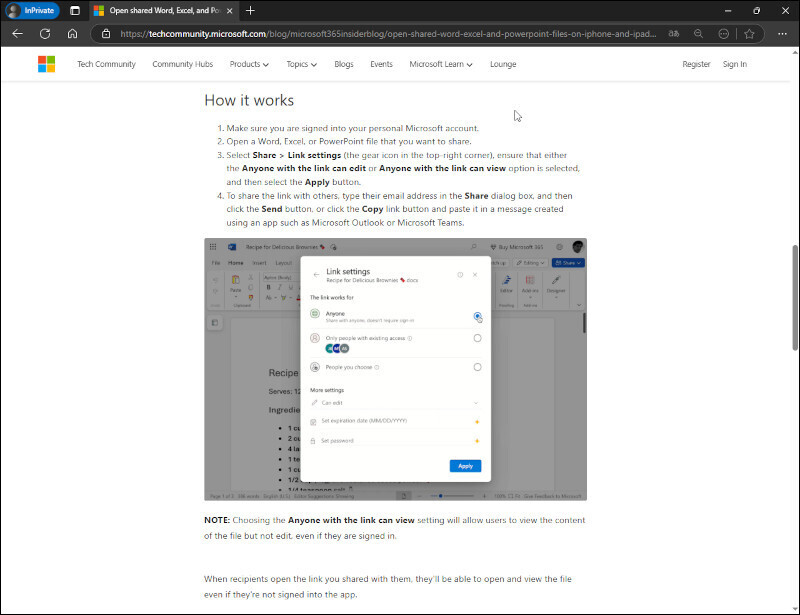Image resolution: width=800 pixels, height=615 pixels.
Task: Go to the browser home page
Action: 72,34
